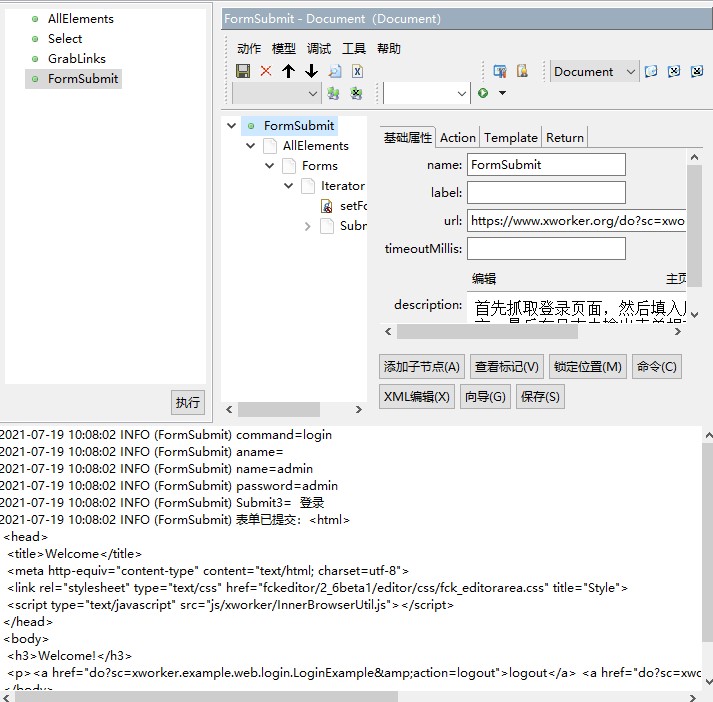Click the XML编辑(X) button
The height and width of the screenshot is (702, 713).
click(417, 397)
